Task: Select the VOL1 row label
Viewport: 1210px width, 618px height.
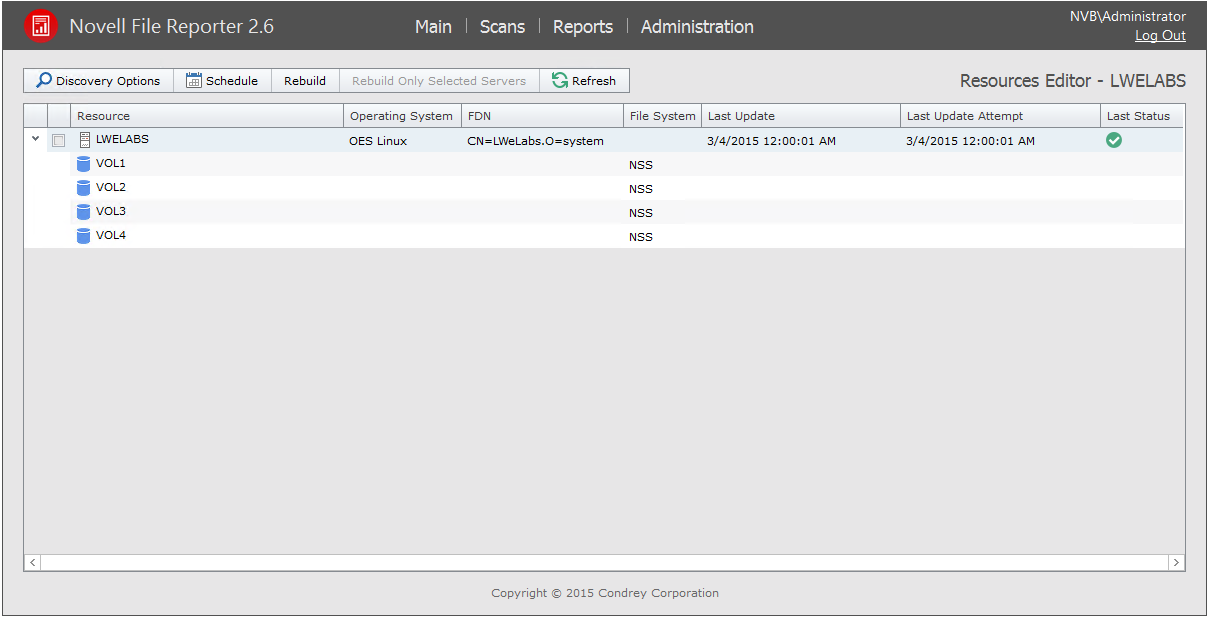Action: click(x=111, y=163)
